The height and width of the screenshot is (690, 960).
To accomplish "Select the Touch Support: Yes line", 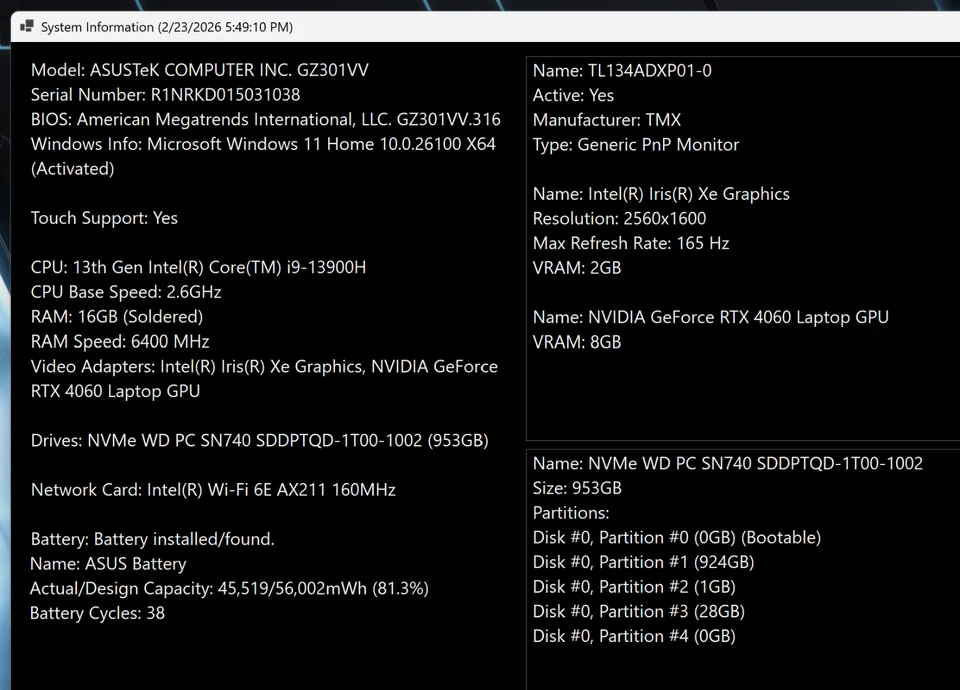I will (x=104, y=218).
